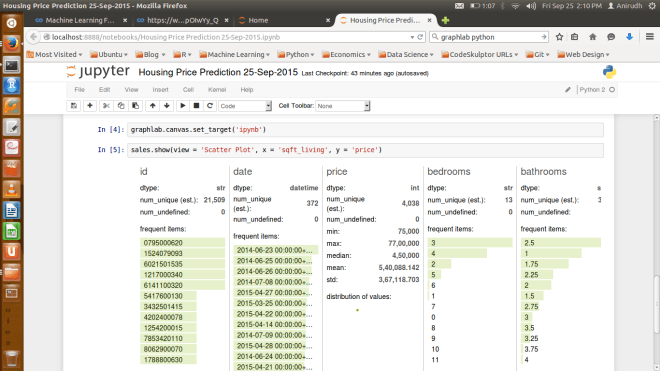The image size is (660, 371).
Task: Switch to the Home tab
Action: tap(258, 20)
